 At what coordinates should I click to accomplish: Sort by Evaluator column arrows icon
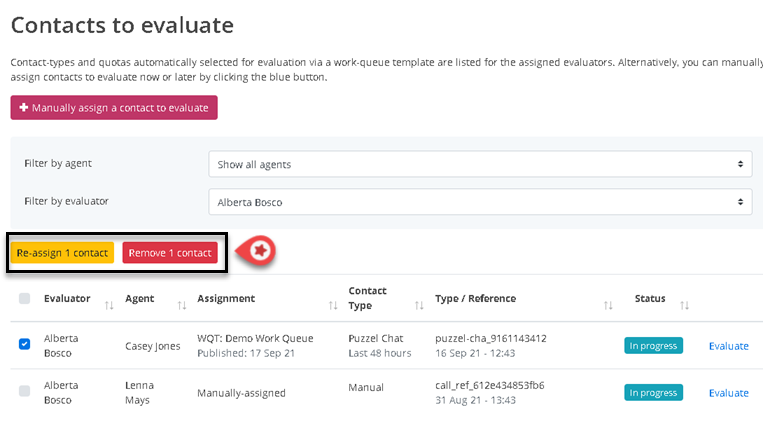[109, 305]
